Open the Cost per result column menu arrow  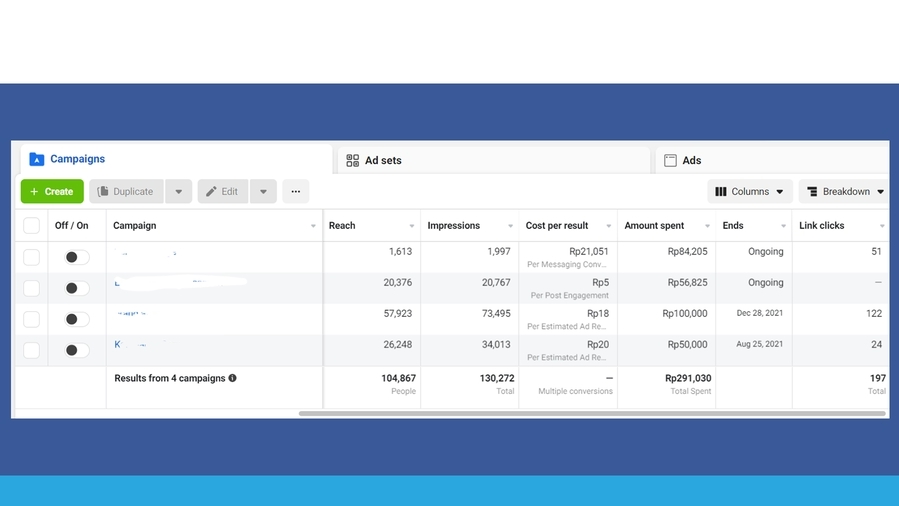(x=609, y=226)
